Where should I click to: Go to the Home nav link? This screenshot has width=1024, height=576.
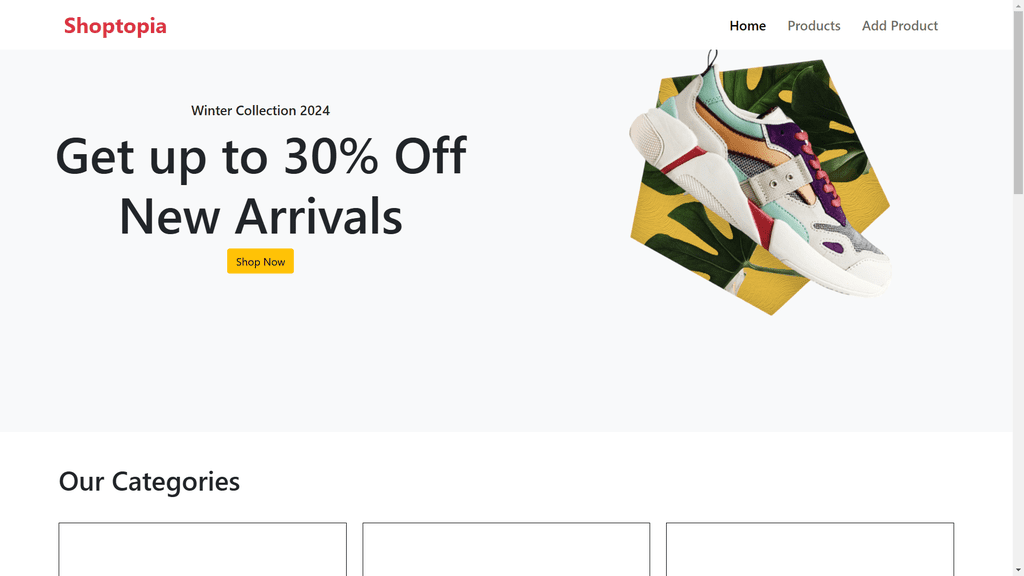tap(747, 26)
